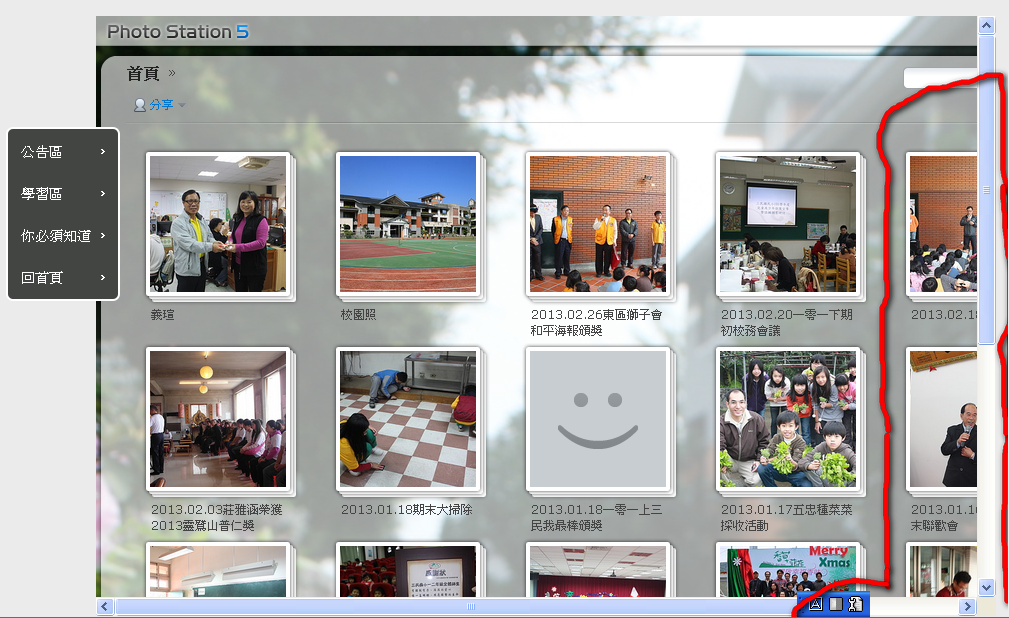
Task: Expand the arrow beside 你必須知道
Action: (103, 236)
